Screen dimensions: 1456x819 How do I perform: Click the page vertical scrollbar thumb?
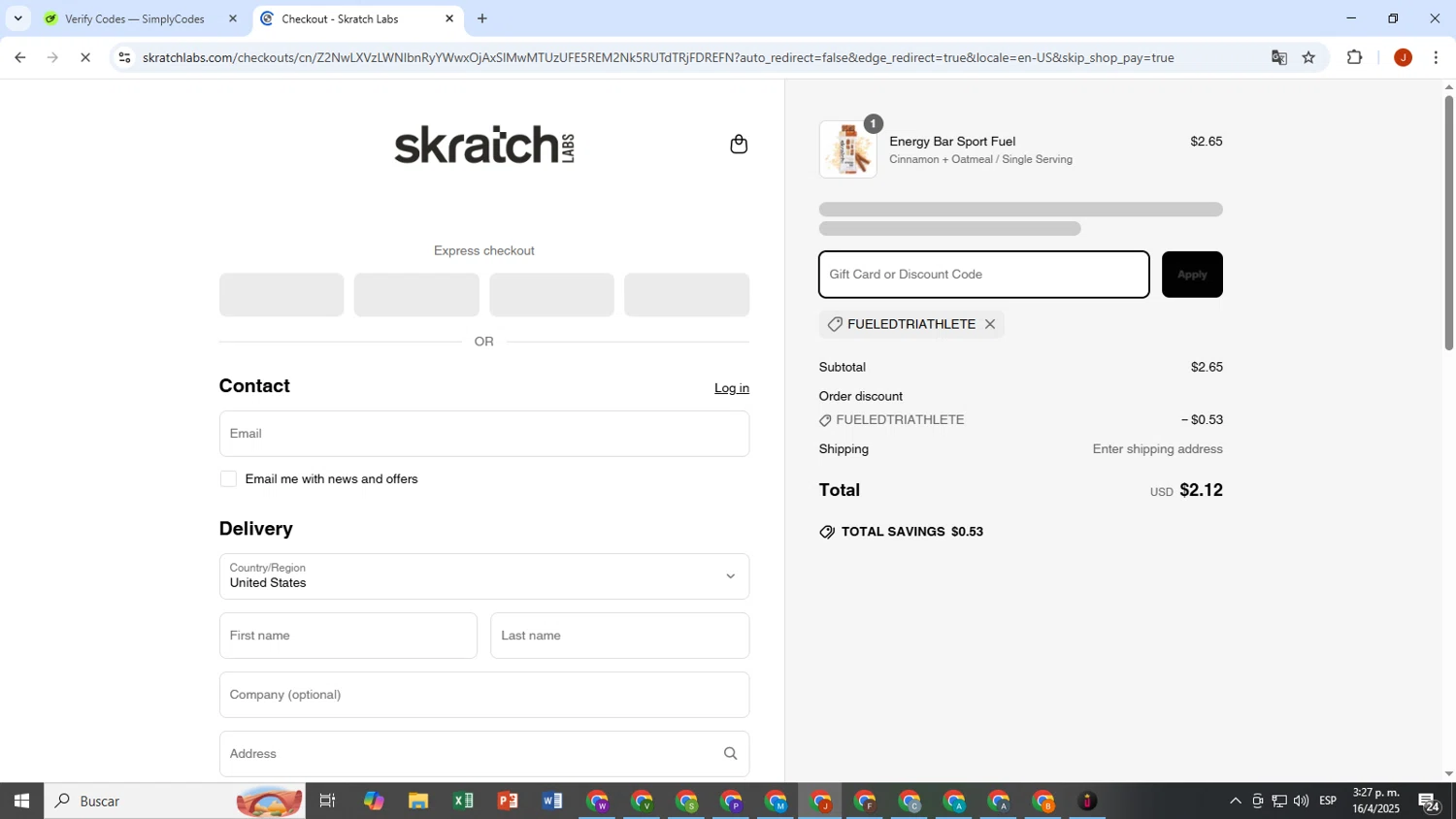click(x=1449, y=223)
